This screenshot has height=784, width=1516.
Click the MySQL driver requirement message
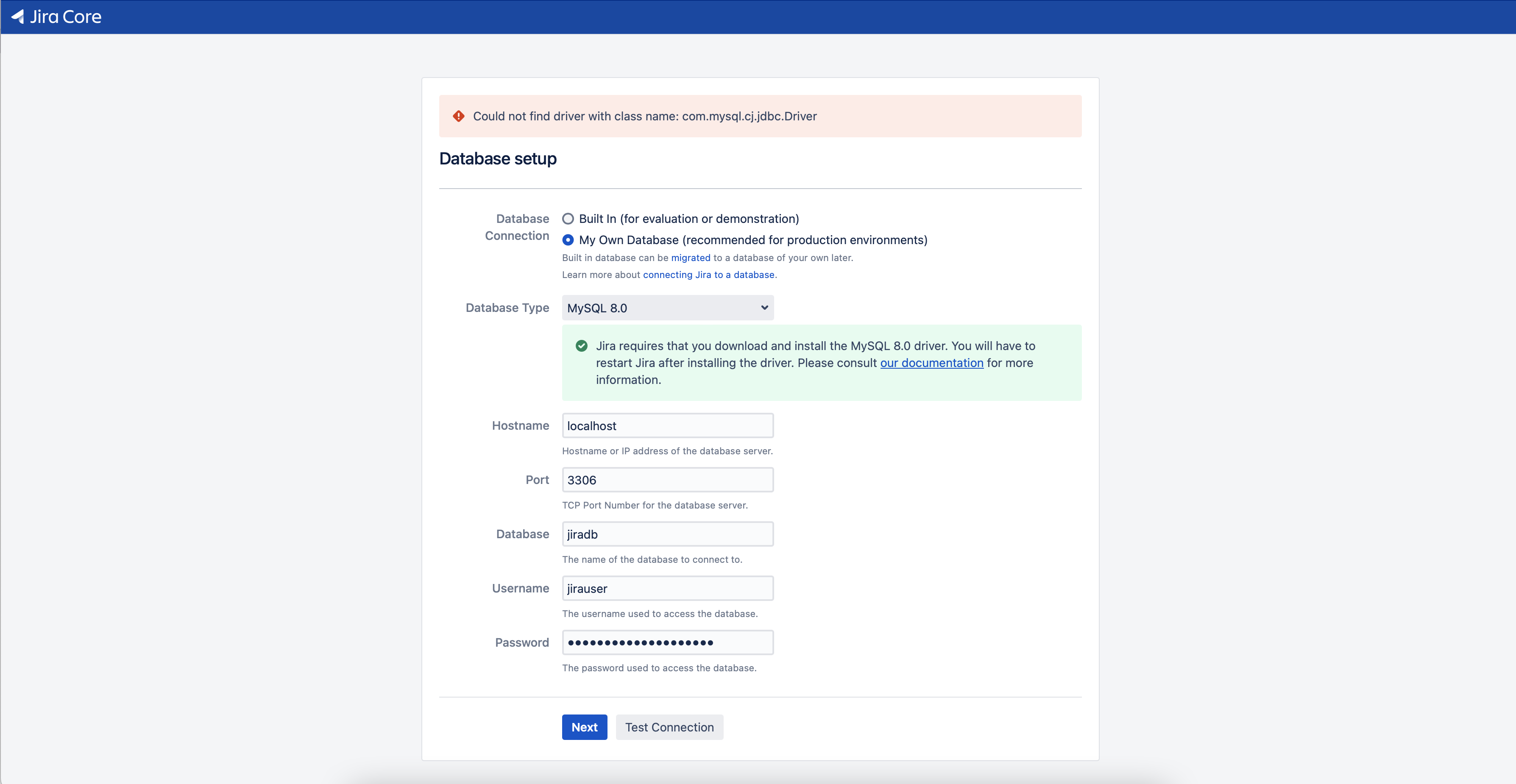(816, 363)
